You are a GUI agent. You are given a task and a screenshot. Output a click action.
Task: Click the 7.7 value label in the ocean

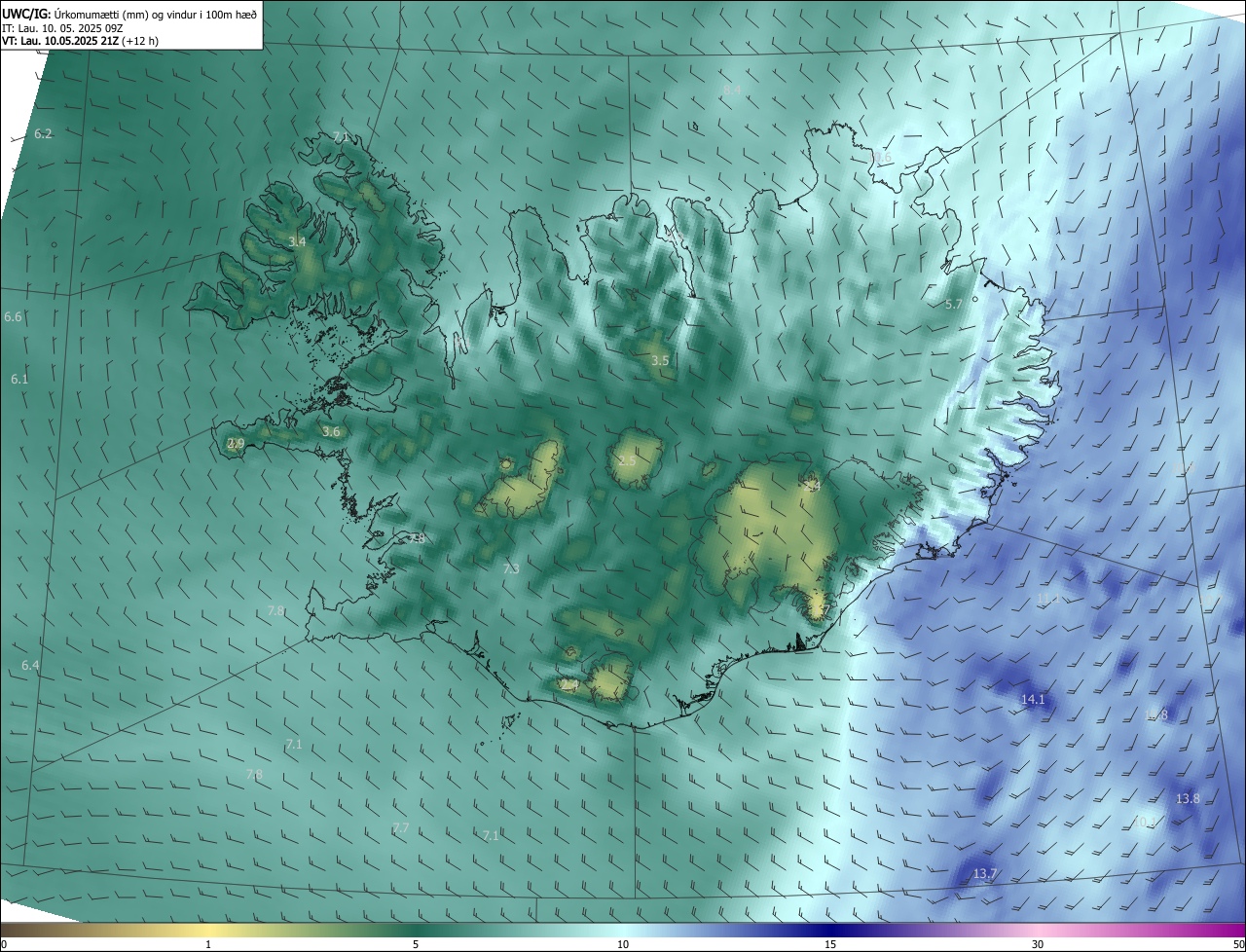tap(400, 827)
